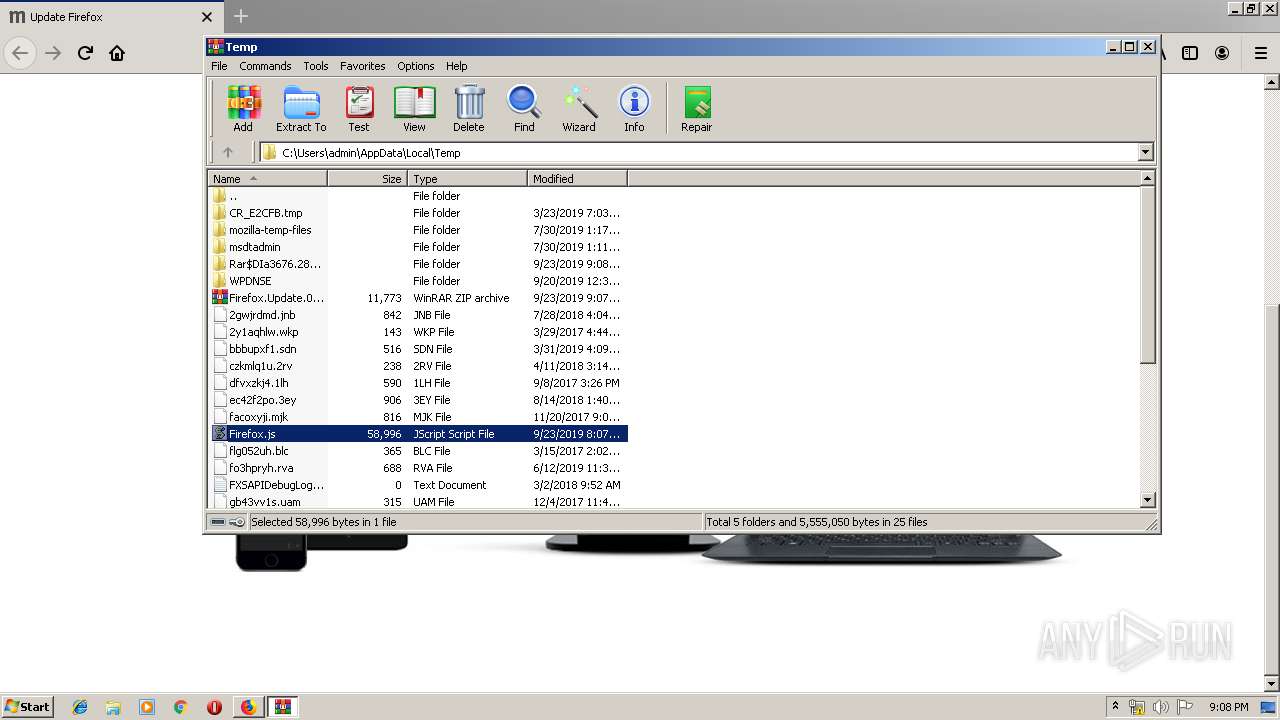Select the Firefox.Update ZIP archive row
Viewport: 1280px width, 720px height.
click(418, 298)
